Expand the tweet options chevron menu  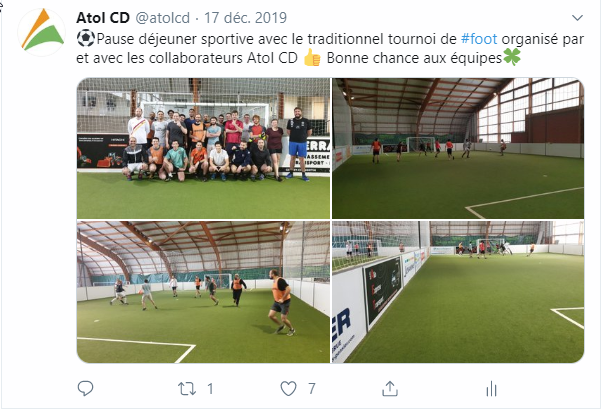[577, 18]
